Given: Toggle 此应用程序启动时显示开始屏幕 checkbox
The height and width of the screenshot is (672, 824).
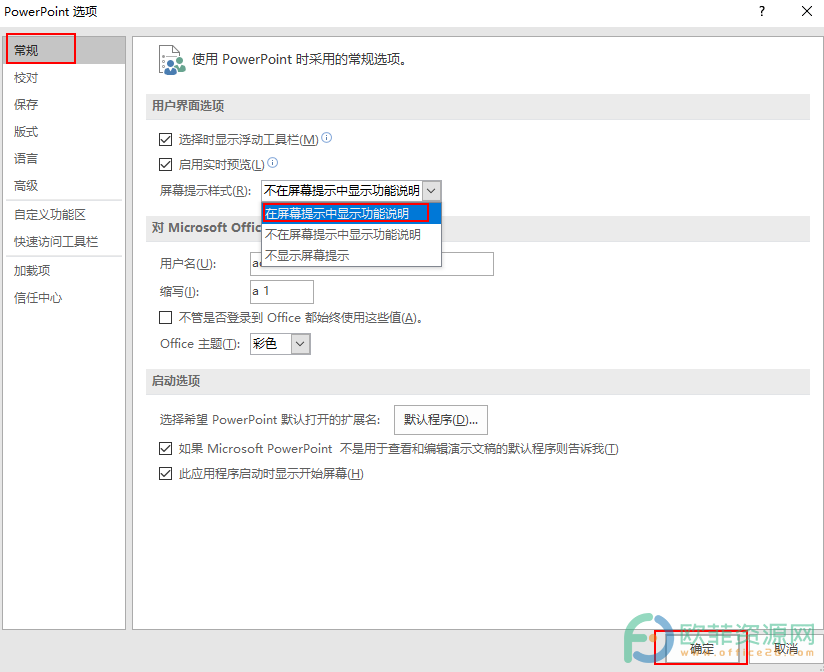Looking at the screenshot, I should point(165,473).
